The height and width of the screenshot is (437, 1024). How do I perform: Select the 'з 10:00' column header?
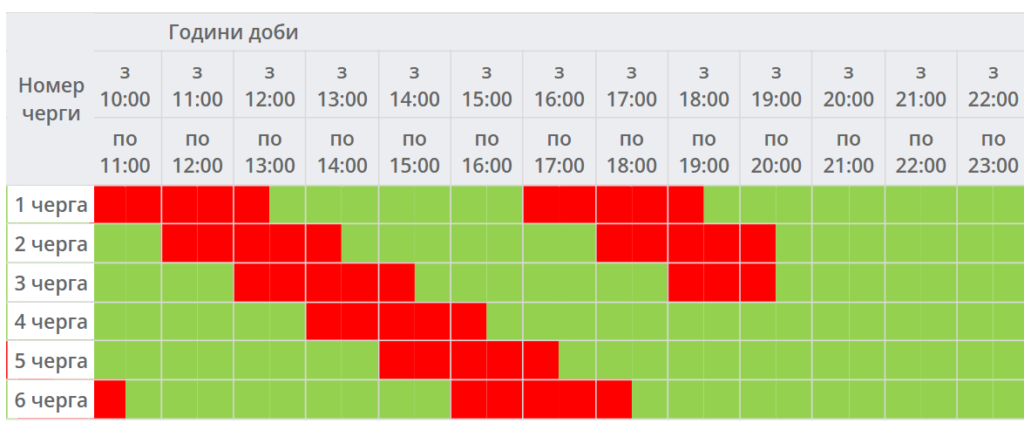click(x=125, y=86)
